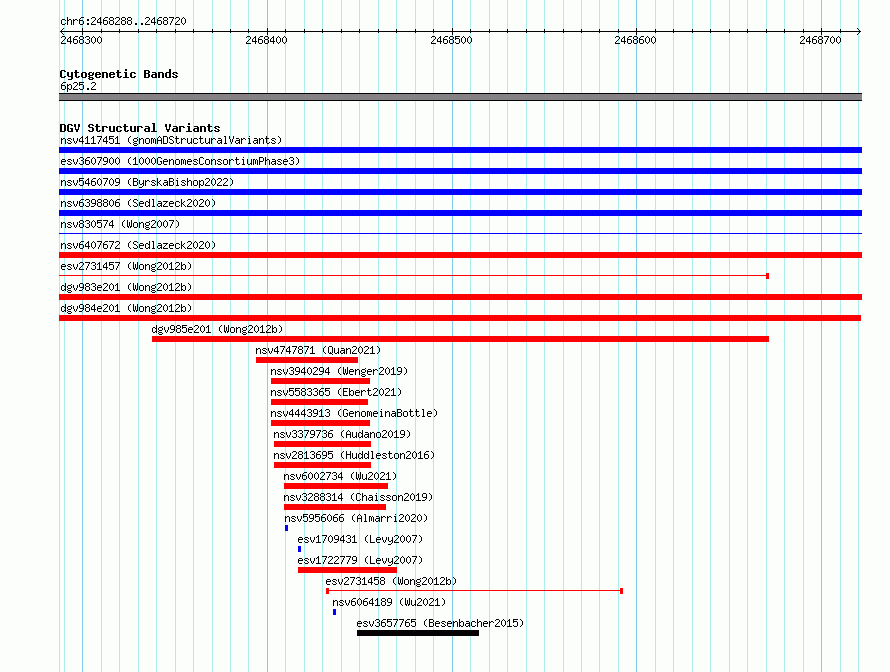Select the nsv6064189 Wu2021 label

pyautogui.click(x=389, y=602)
